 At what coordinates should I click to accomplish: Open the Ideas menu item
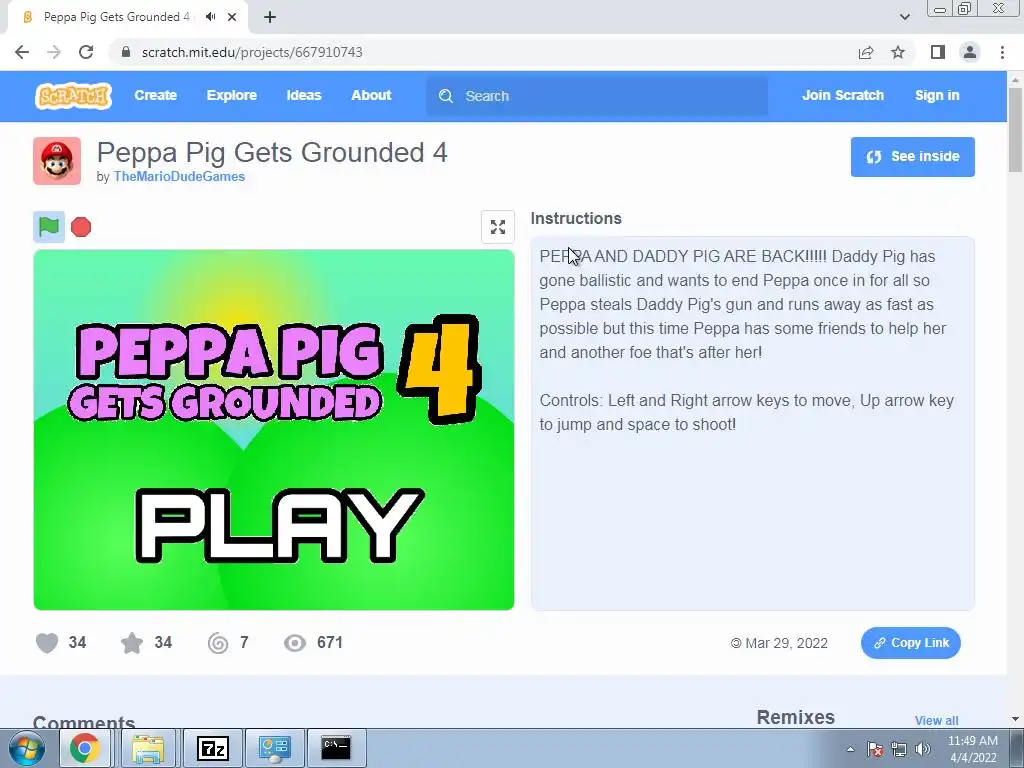[304, 95]
